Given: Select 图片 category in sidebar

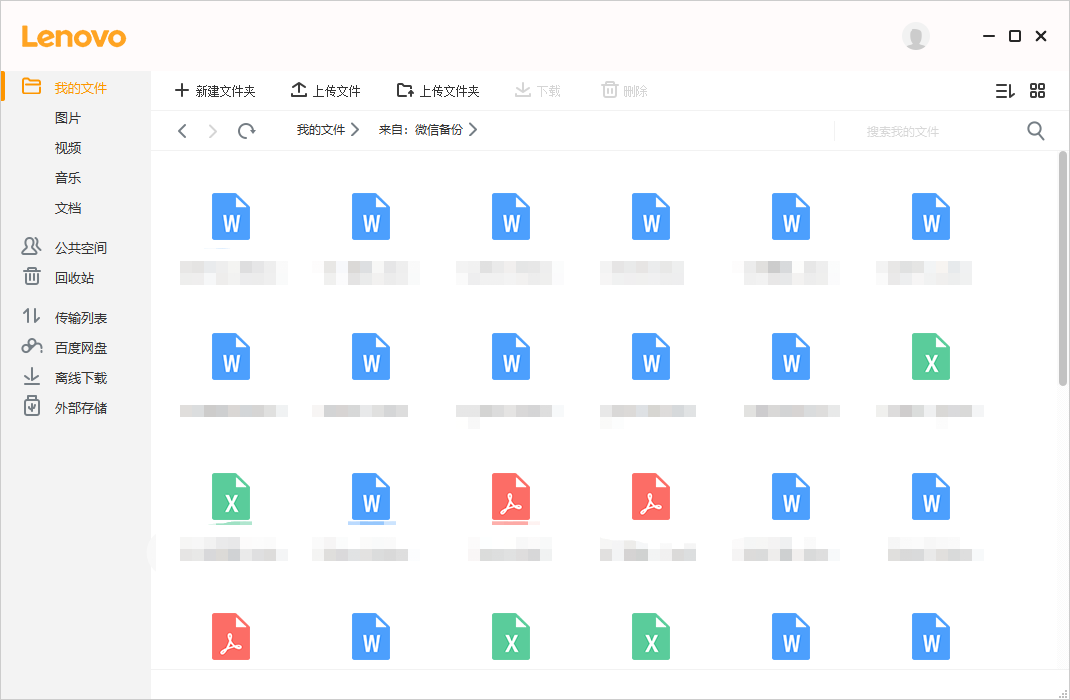Looking at the screenshot, I should (68, 118).
